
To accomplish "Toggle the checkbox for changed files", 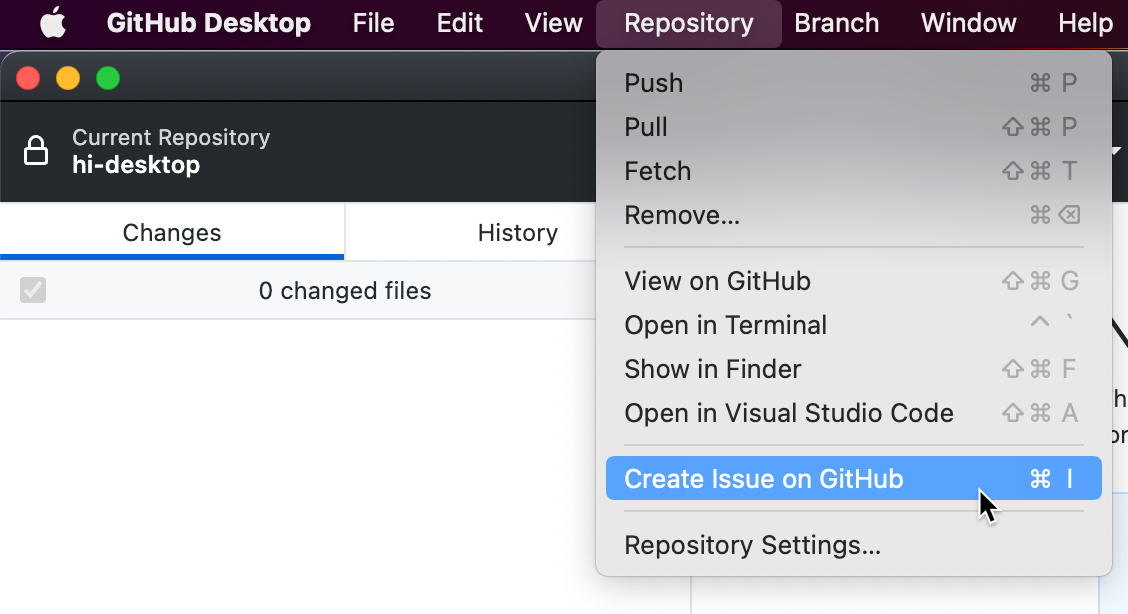I will (33, 291).
